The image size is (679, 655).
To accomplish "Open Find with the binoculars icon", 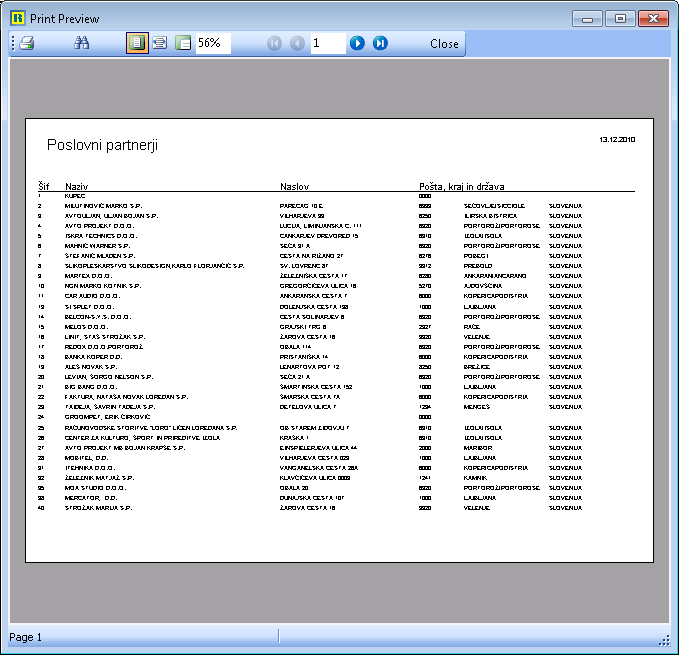I will [x=81, y=43].
